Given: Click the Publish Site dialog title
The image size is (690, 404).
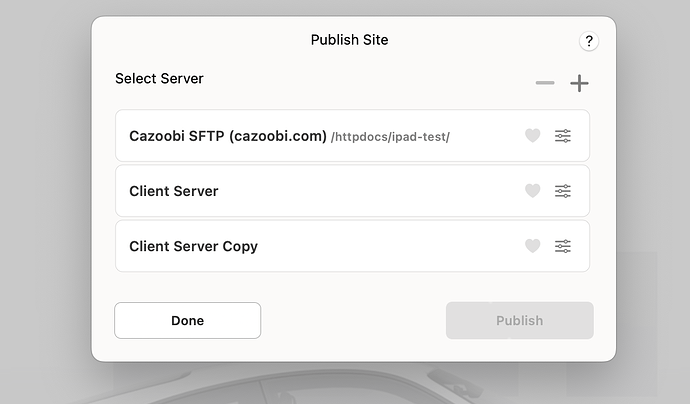Looking at the screenshot, I should pyautogui.click(x=349, y=40).
